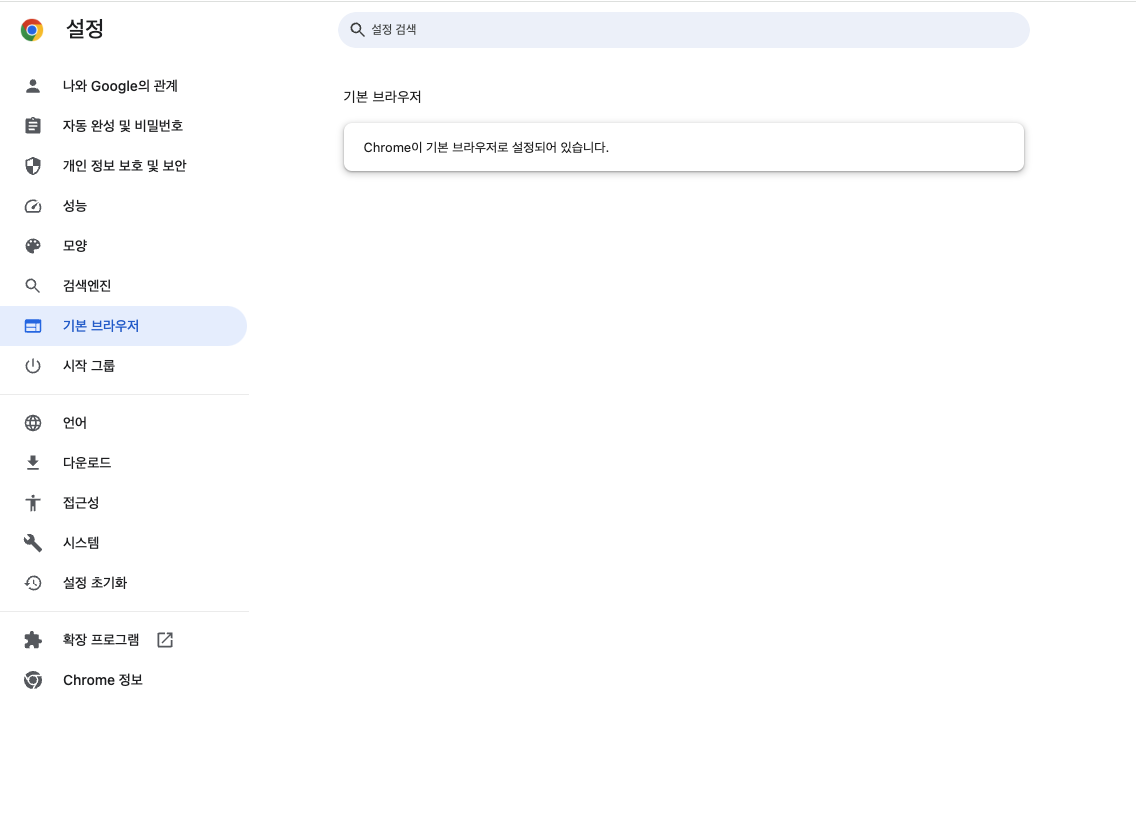Screen dimensions: 1136x824
Task: Open the 다운로드 settings page
Action: coord(123,462)
